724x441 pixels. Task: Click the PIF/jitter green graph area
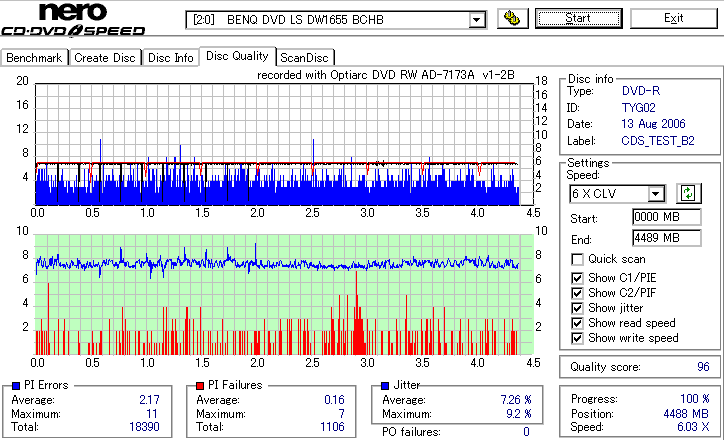coord(284,295)
